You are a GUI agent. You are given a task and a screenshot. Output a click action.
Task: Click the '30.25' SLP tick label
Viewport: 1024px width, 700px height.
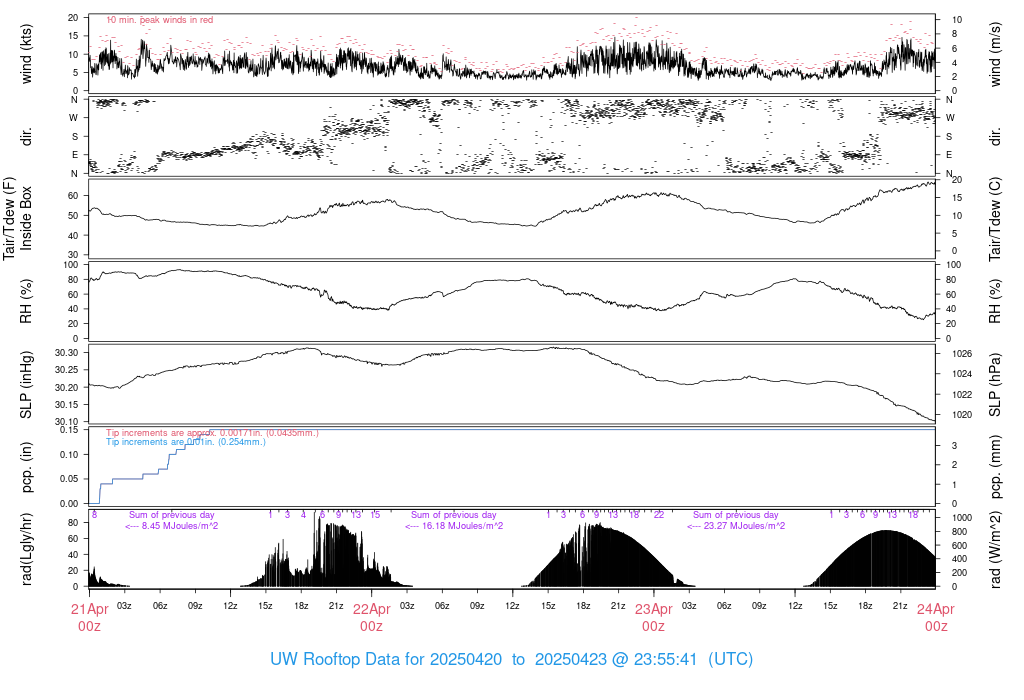67,370
